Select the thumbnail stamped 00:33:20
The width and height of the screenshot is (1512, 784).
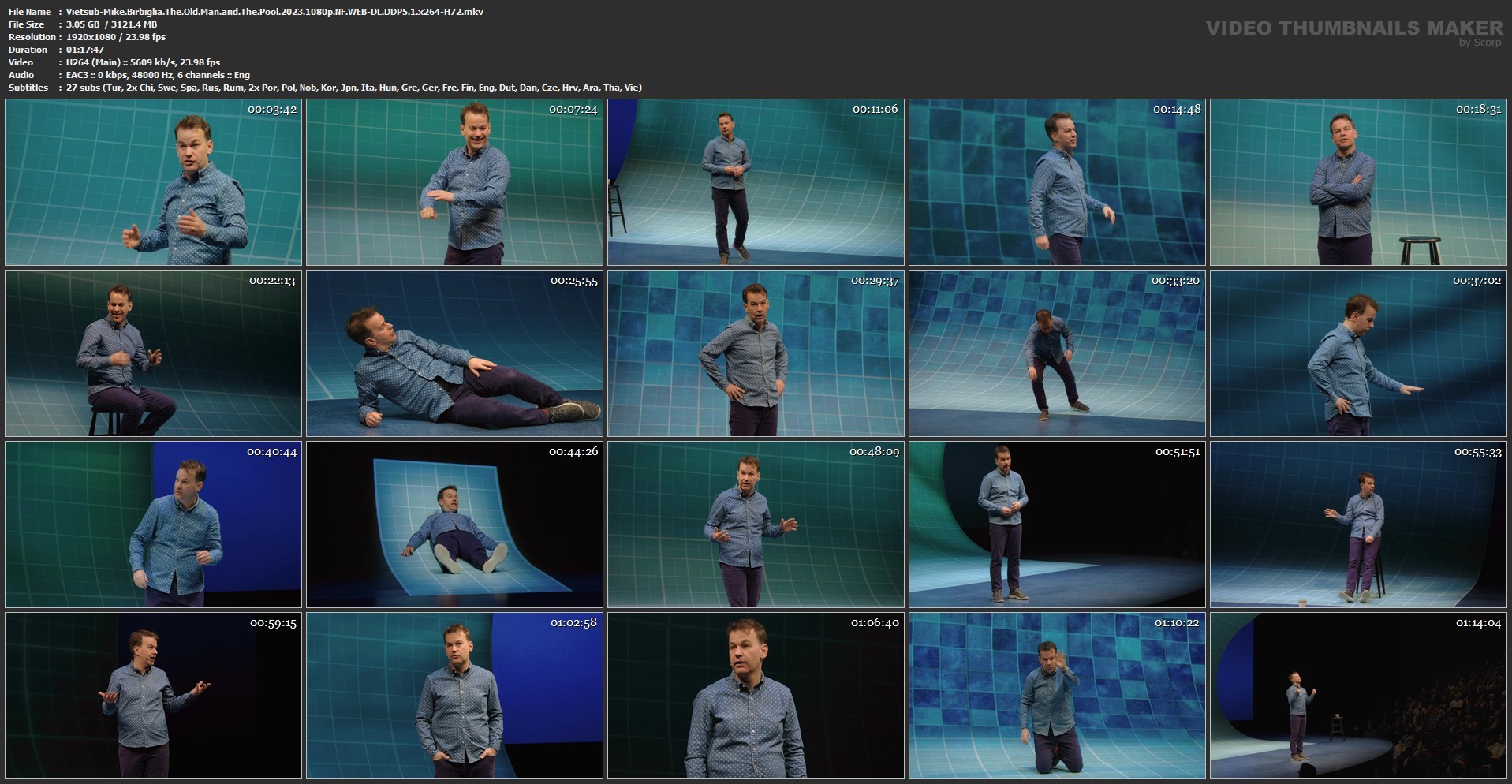(1058, 353)
